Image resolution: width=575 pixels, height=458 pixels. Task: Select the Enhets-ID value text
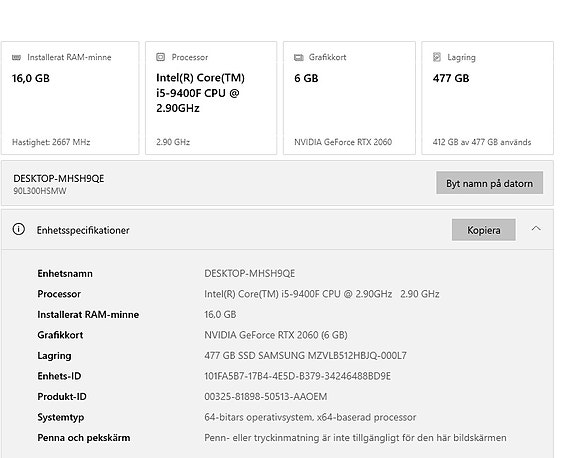297,376
